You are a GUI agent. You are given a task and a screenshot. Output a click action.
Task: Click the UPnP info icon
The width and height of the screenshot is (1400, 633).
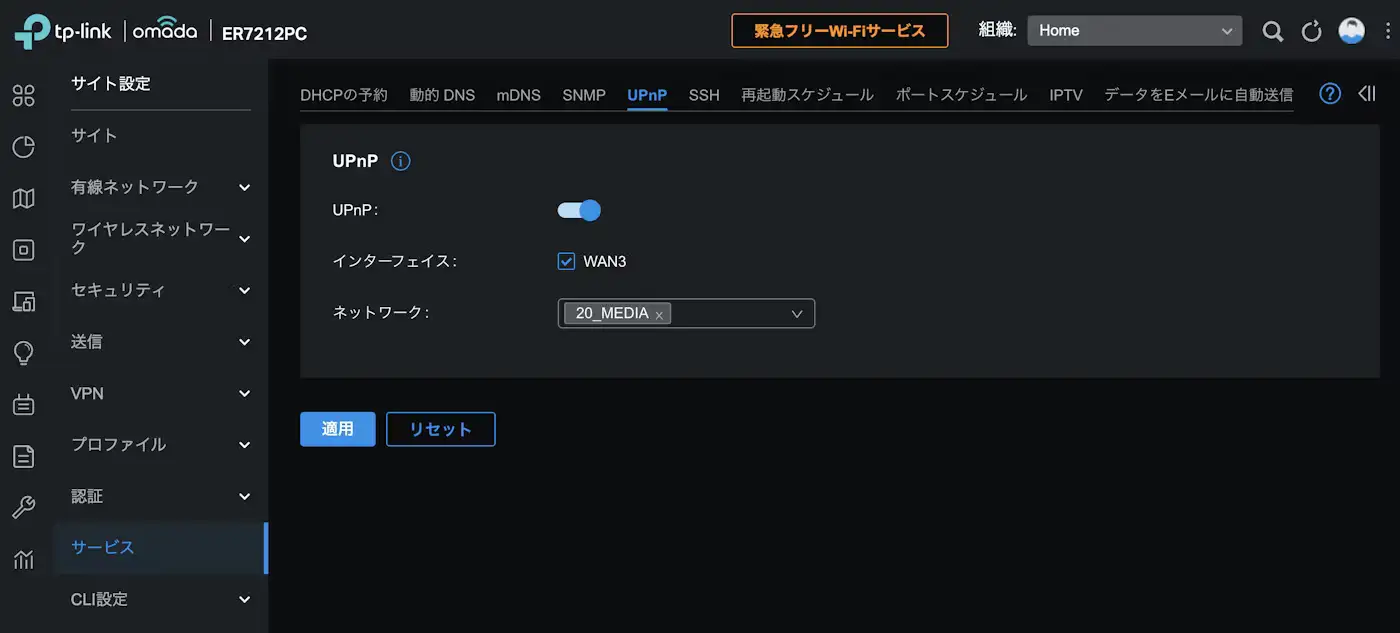point(401,161)
